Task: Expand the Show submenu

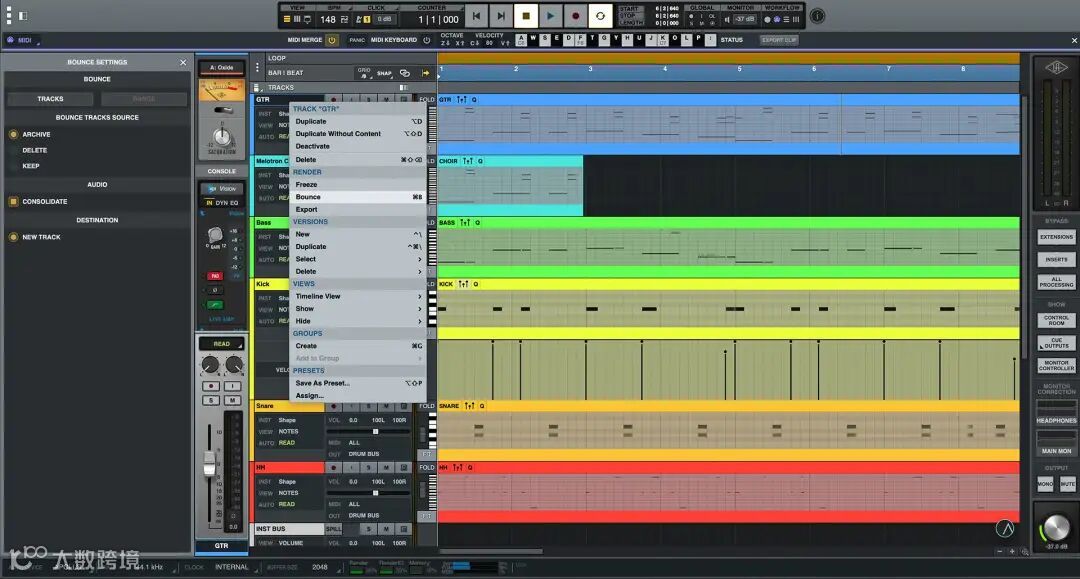Action: 357,308
